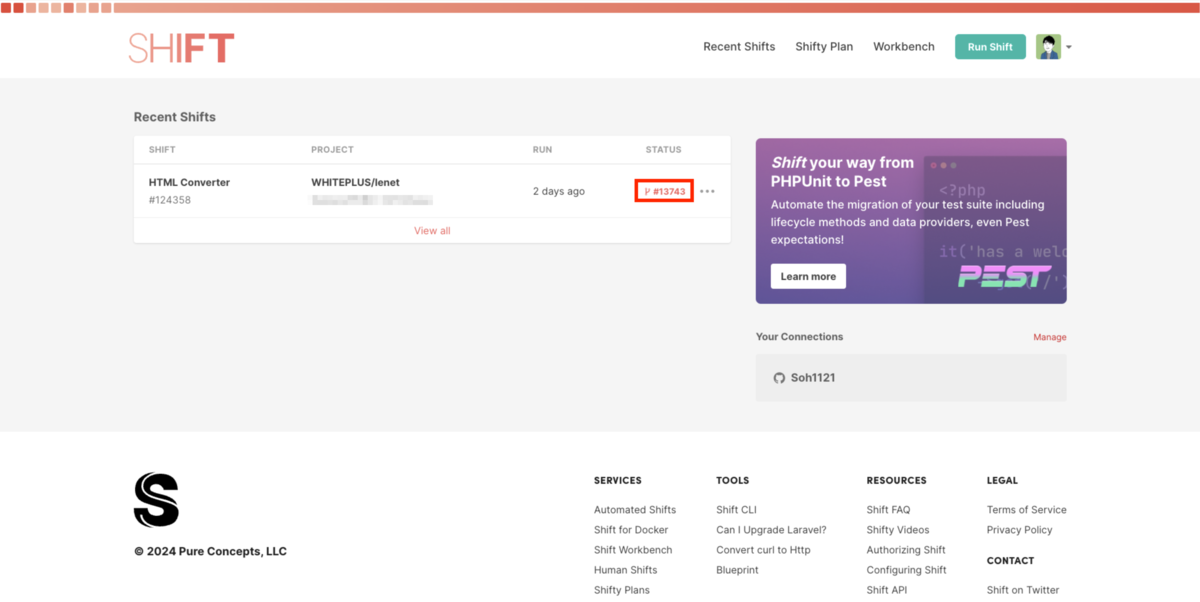This screenshot has width=1200, height=602.
Task: Open Recent Shifts in top navigation
Action: coord(739,47)
